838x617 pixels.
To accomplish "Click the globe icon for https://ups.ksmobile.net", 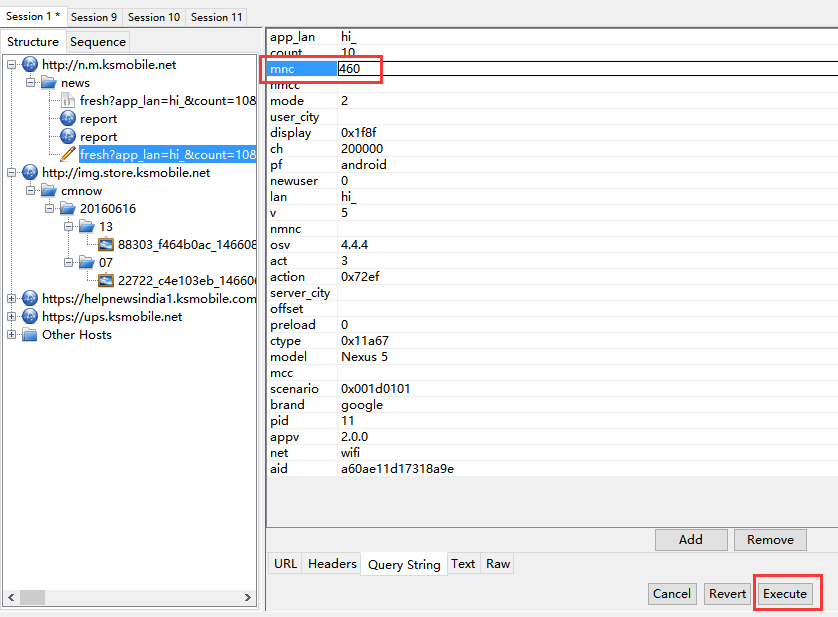I will point(30,317).
